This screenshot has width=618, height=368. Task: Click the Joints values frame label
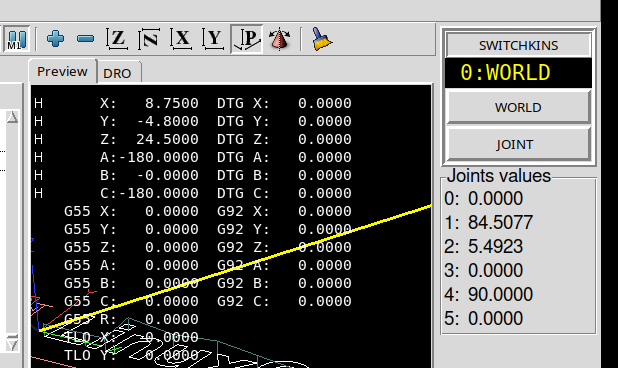coord(499,176)
